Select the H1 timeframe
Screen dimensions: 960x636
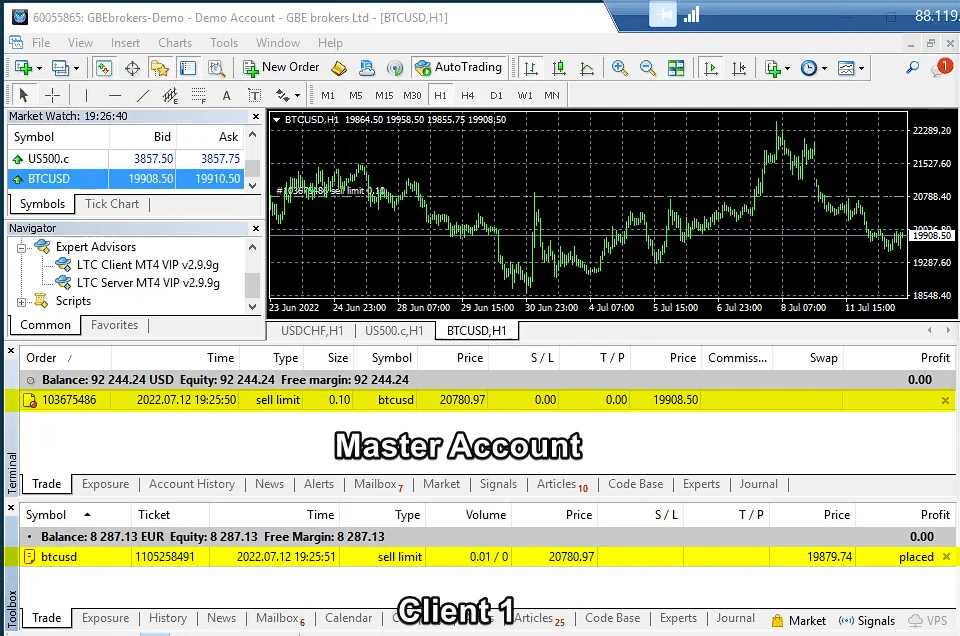(x=440, y=95)
